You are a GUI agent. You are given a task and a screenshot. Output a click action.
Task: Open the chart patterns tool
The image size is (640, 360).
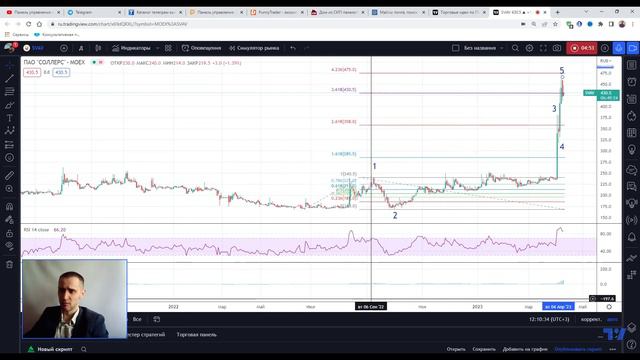(9, 131)
